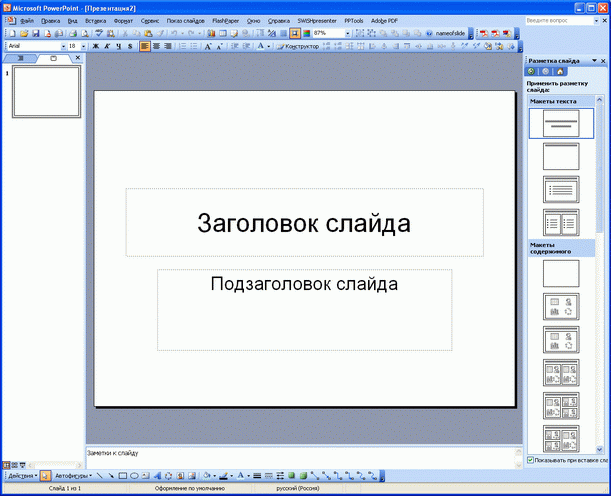This screenshot has height=496, width=611.
Task: Click the Конструктор button
Action: [x=298, y=46]
